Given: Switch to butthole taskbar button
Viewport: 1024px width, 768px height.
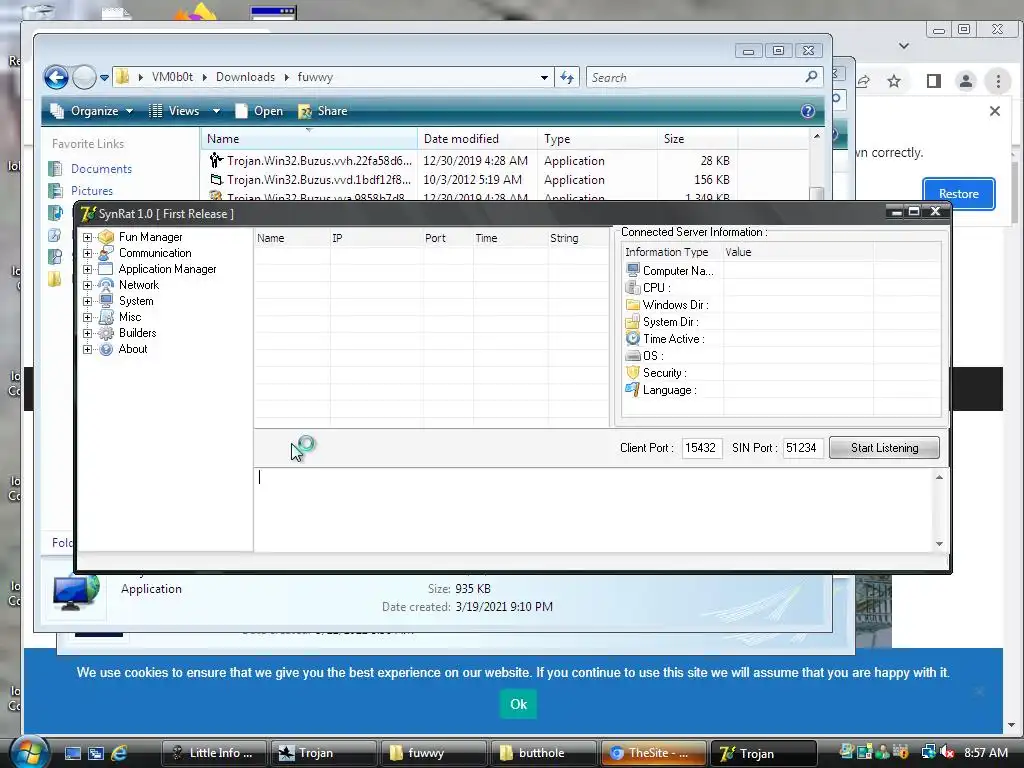Looking at the screenshot, I should click(543, 753).
